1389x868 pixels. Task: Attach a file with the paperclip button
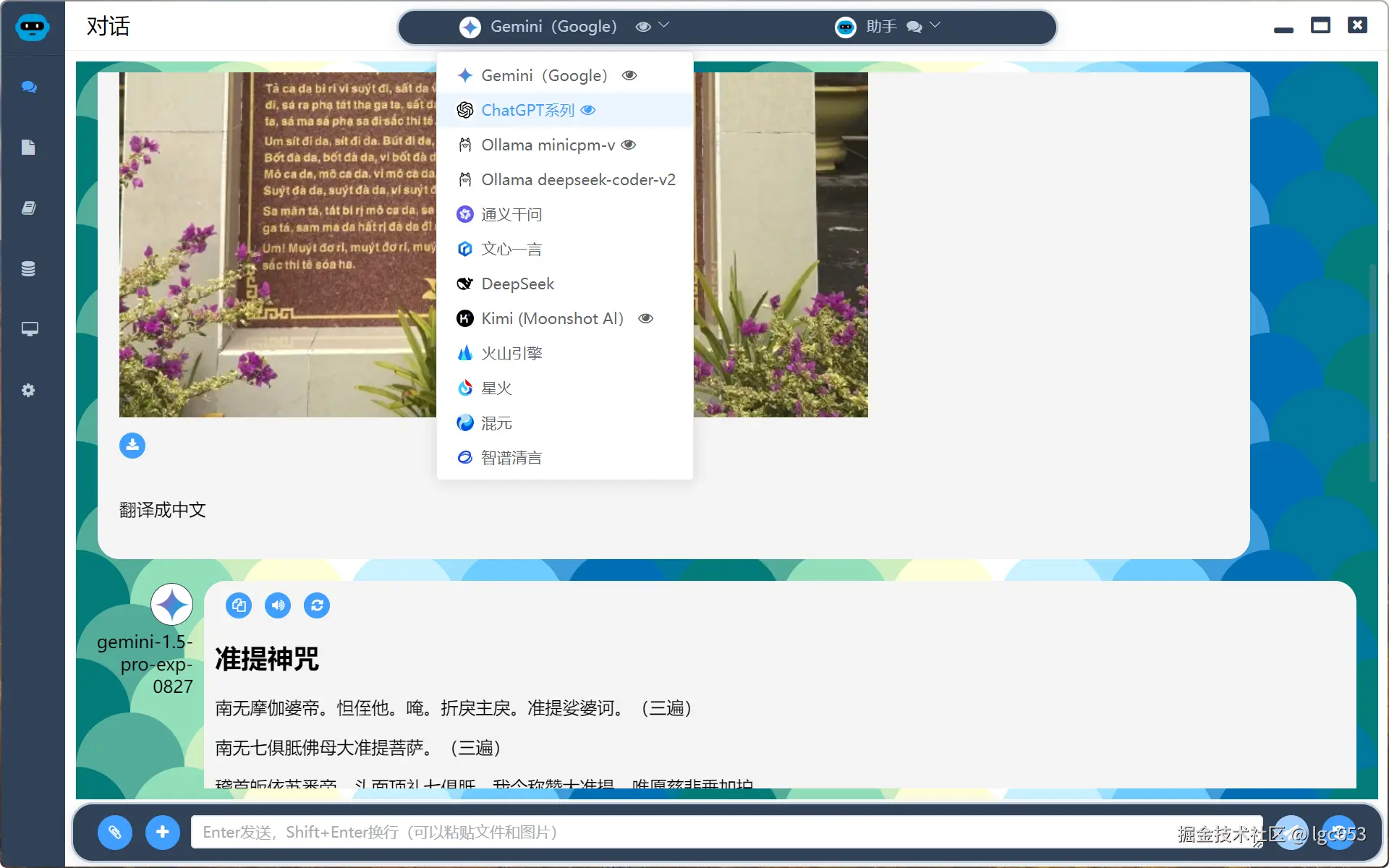(x=114, y=832)
